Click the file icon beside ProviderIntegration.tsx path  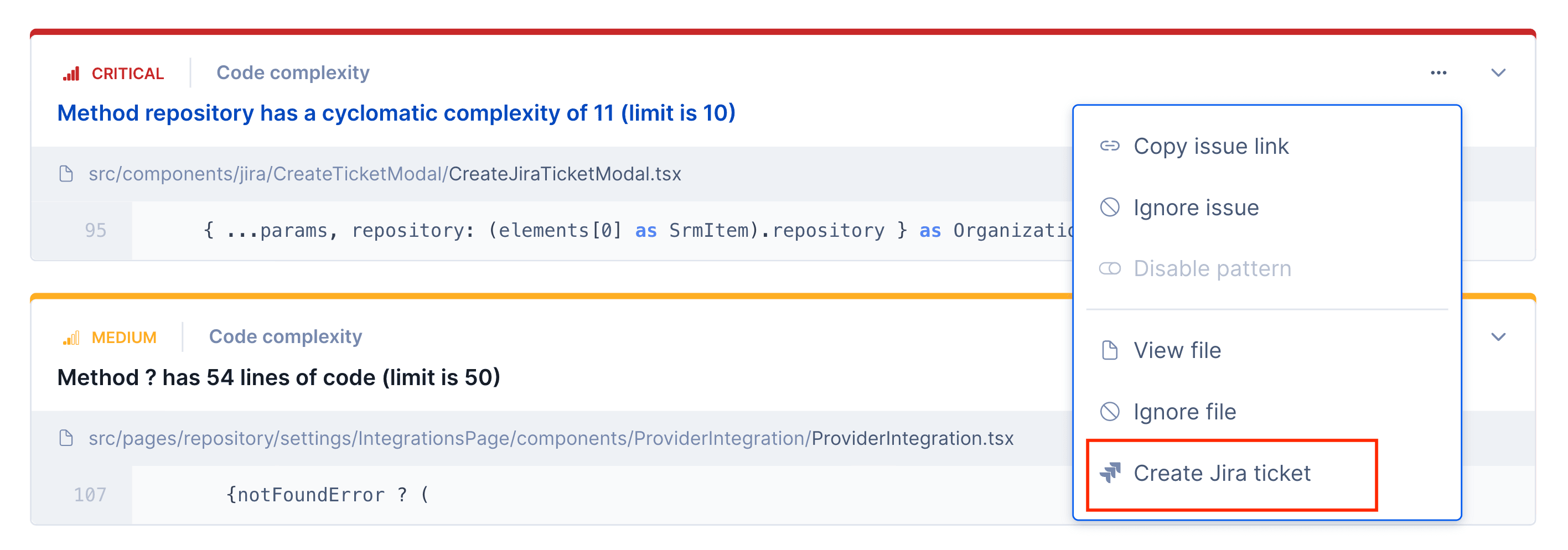[66, 438]
